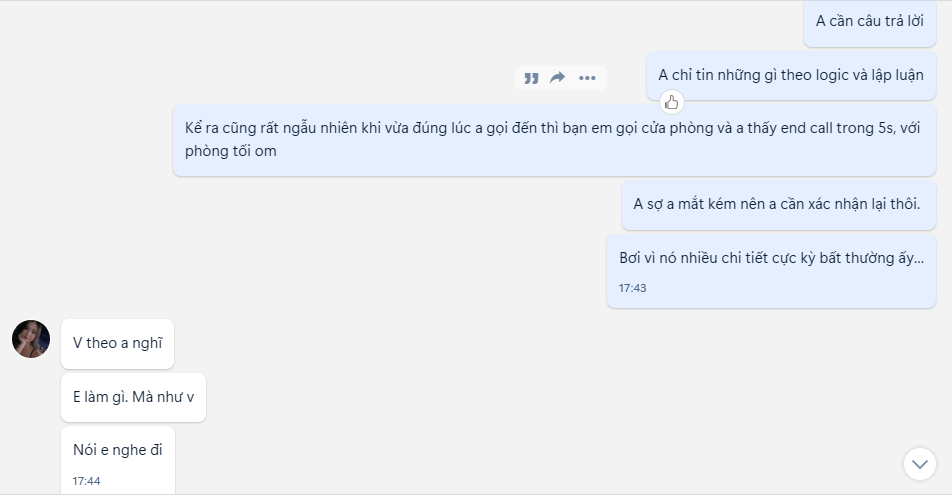Open the sender's profile avatar
952x501 pixels.
tap(31, 339)
